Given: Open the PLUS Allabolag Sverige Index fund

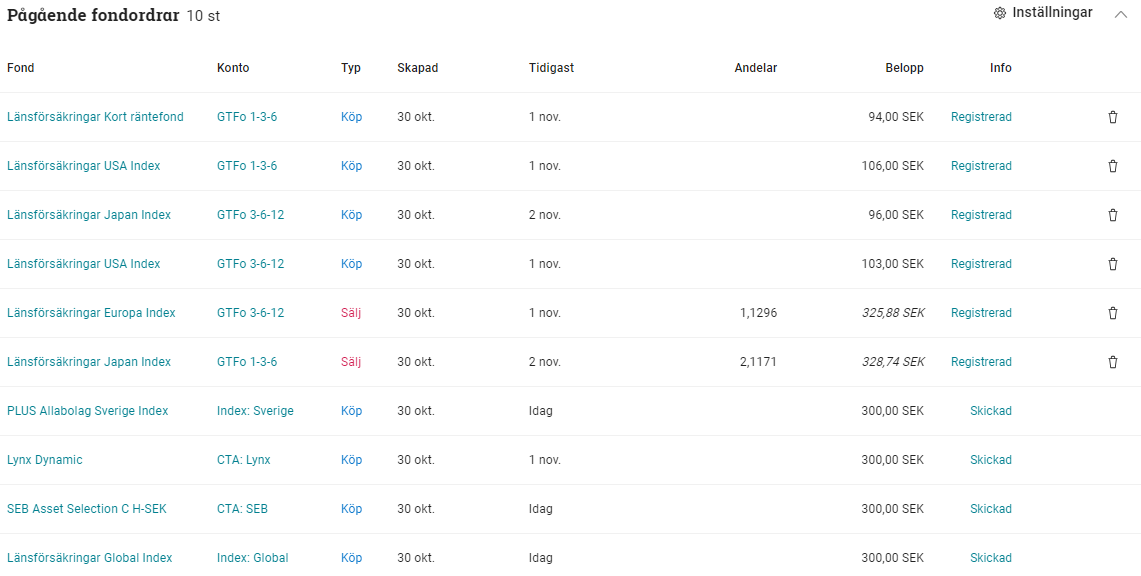Looking at the screenshot, I should (x=87, y=411).
